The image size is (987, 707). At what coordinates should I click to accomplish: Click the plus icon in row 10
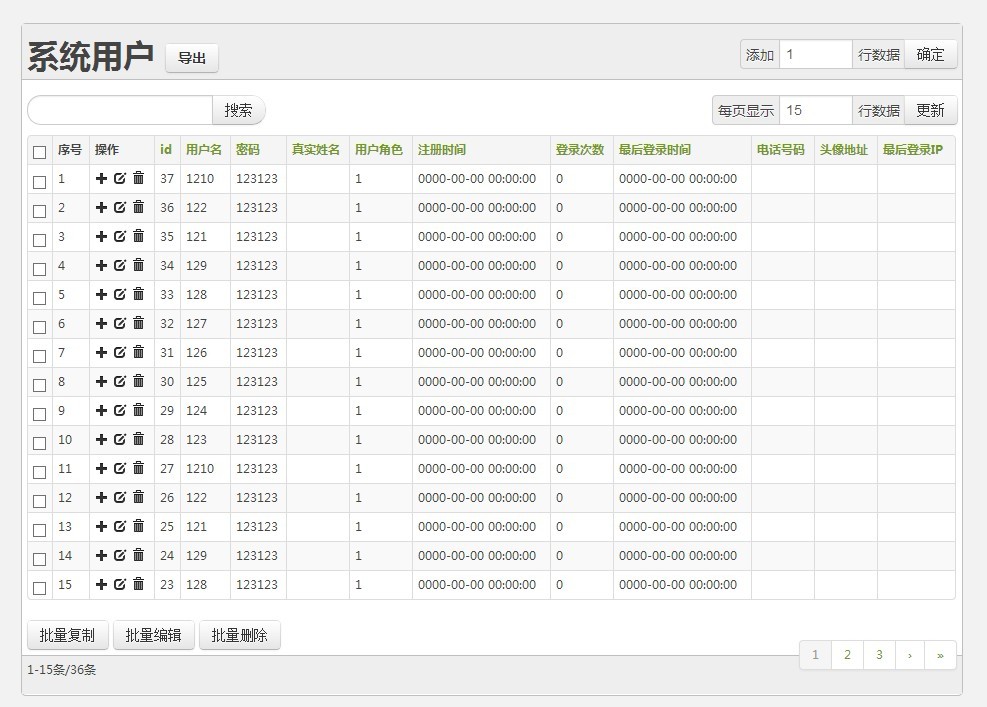101,440
